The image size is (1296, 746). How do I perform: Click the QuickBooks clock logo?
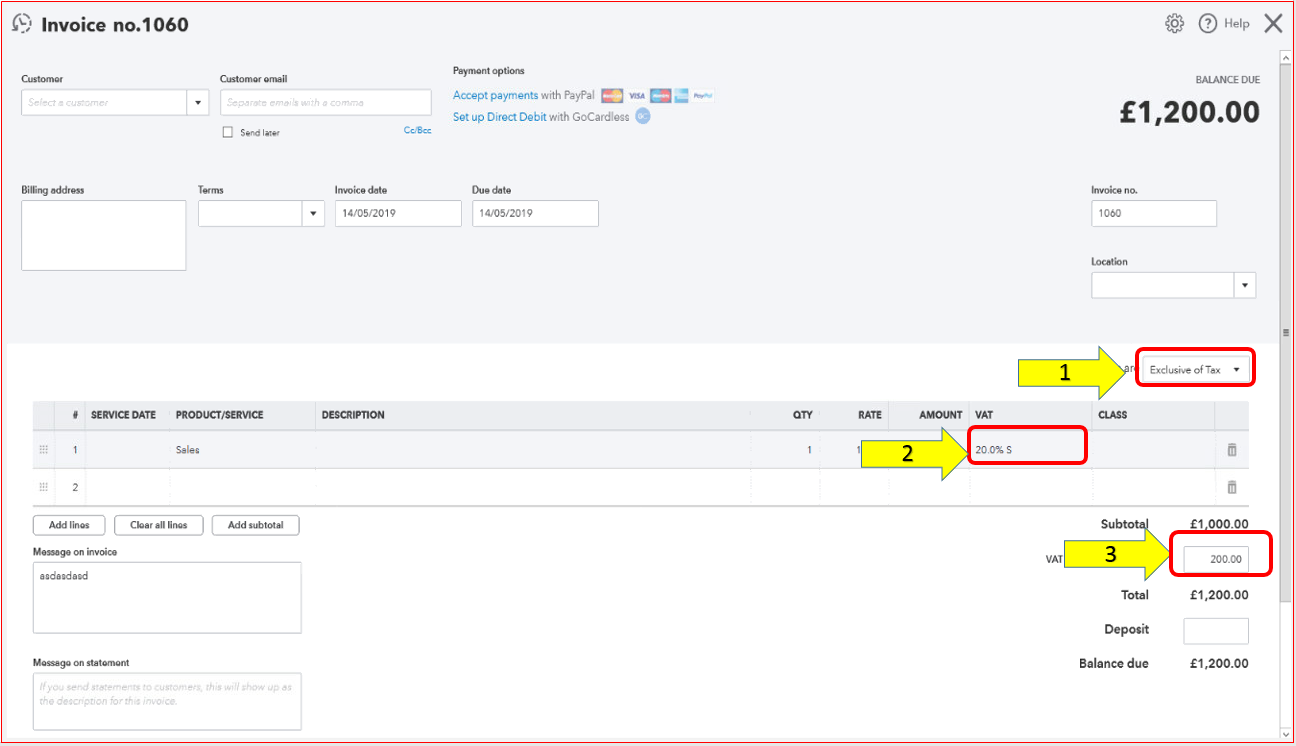pyautogui.click(x=21, y=22)
